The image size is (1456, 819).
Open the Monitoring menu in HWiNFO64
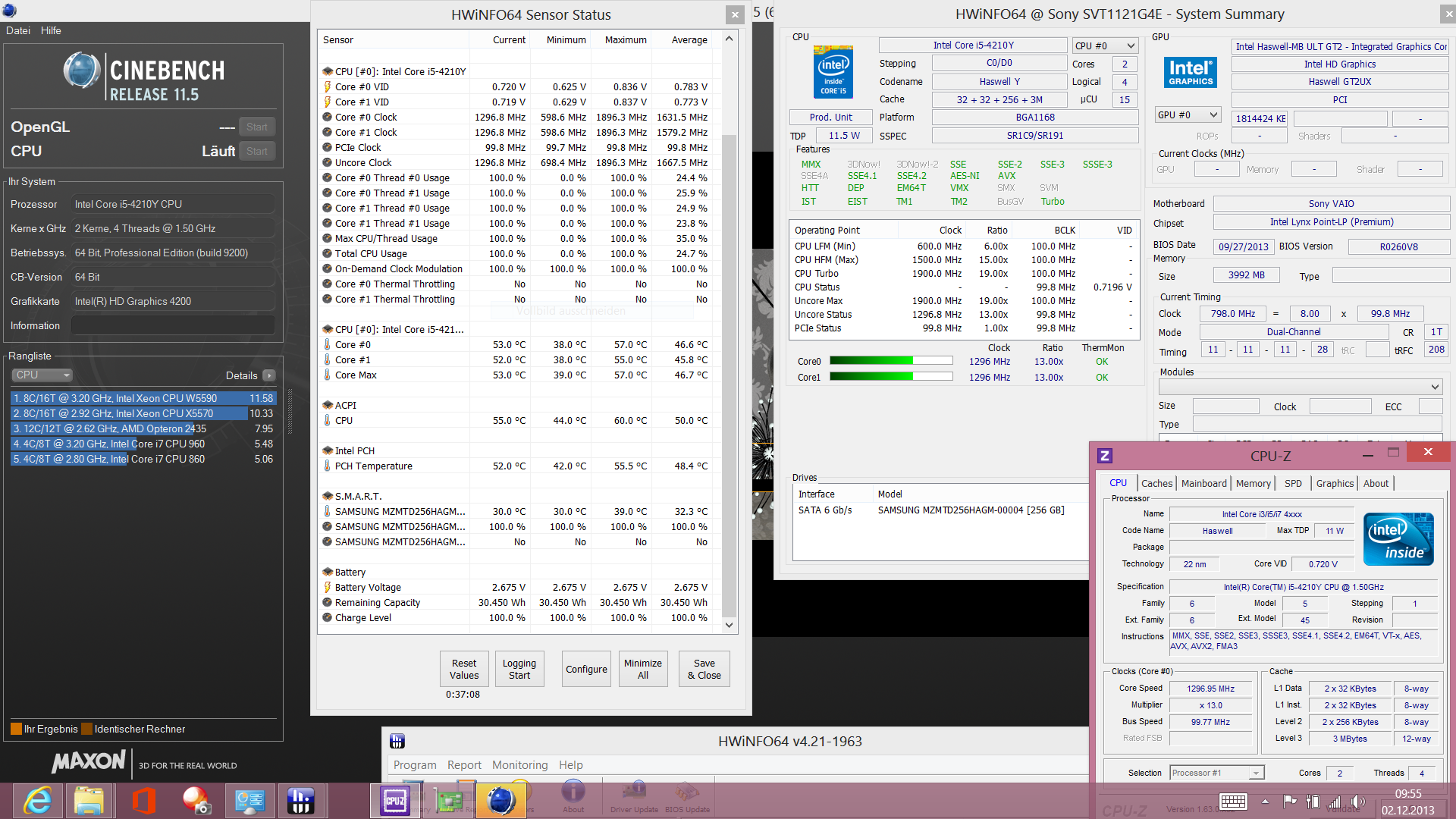pyautogui.click(x=519, y=765)
